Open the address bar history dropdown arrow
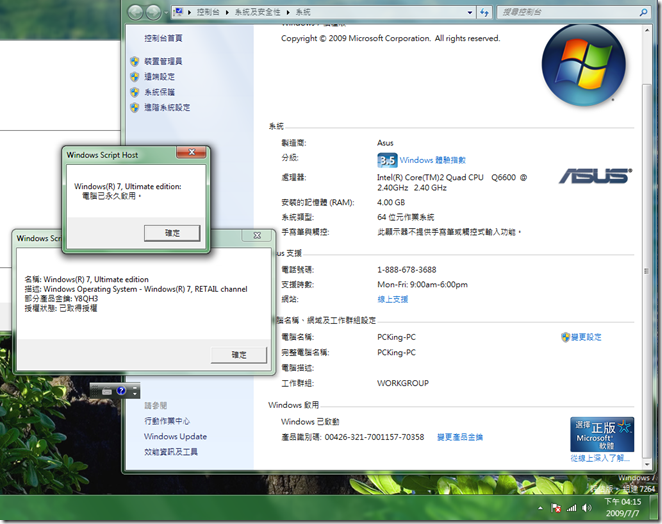Image resolution: width=662 pixels, height=524 pixels. pyautogui.click(x=470, y=13)
